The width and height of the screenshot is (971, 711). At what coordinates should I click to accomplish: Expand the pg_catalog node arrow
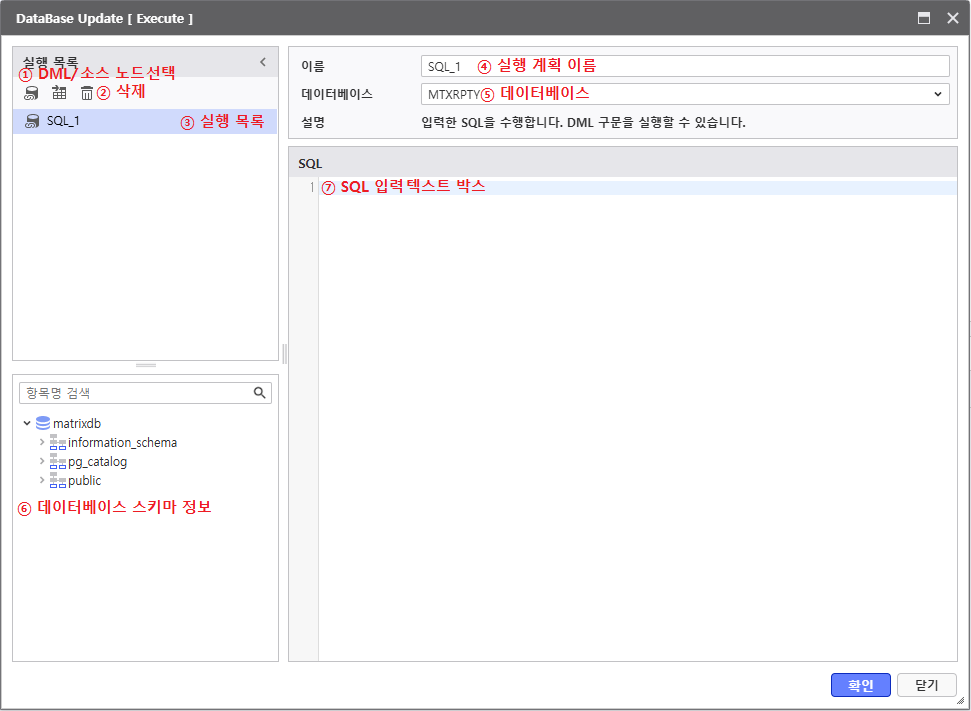tap(41, 461)
